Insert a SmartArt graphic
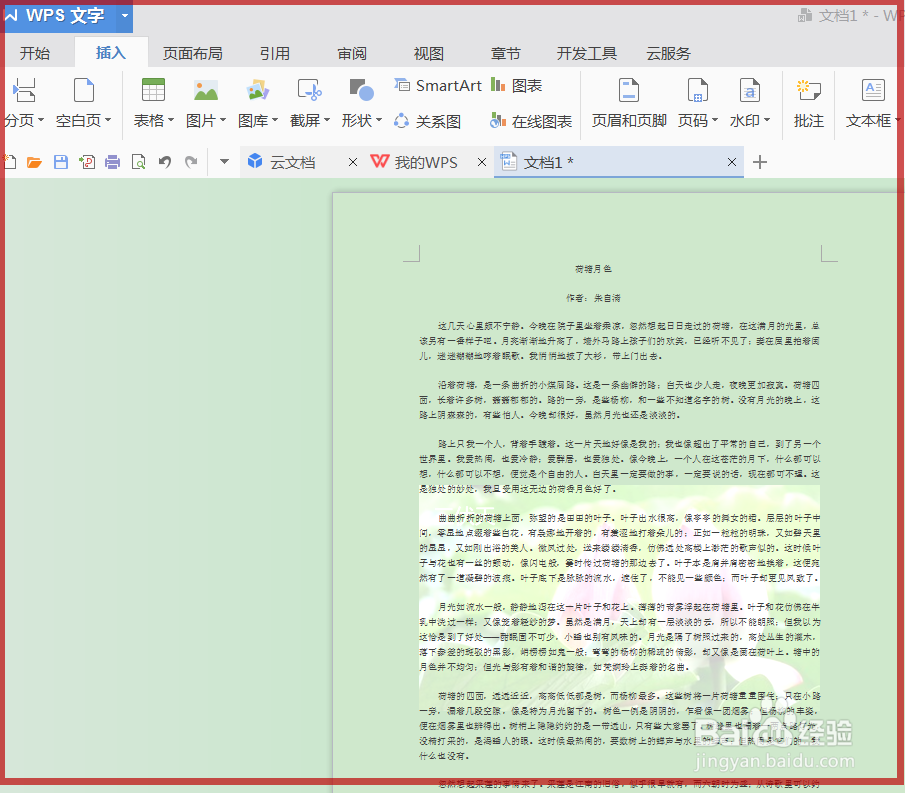 [x=437, y=85]
